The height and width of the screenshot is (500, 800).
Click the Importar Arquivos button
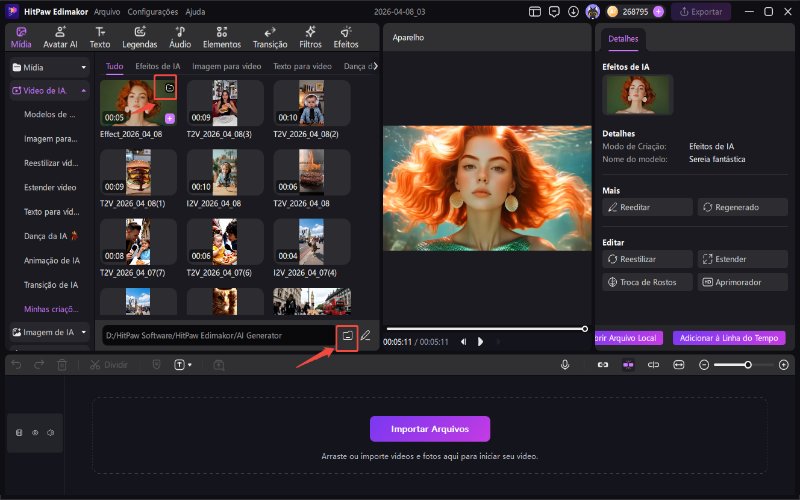click(430, 429)
